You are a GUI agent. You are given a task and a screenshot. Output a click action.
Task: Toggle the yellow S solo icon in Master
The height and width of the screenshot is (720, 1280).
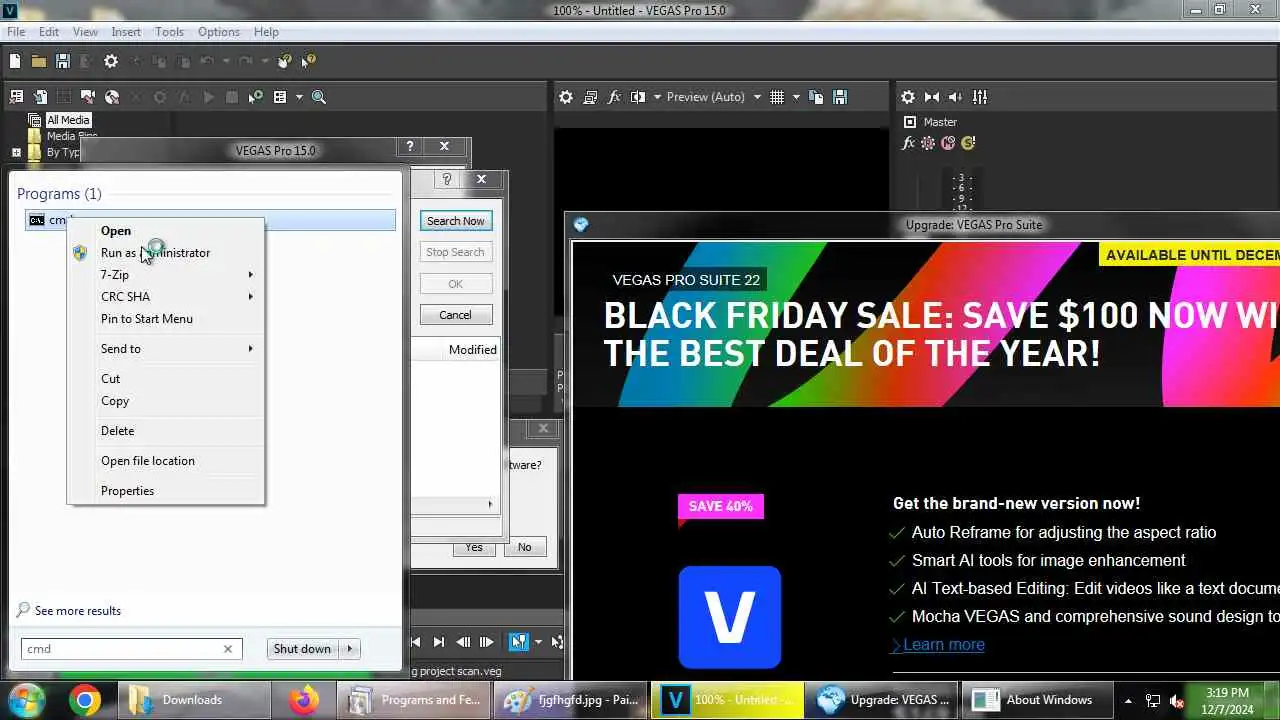point(967,143)
